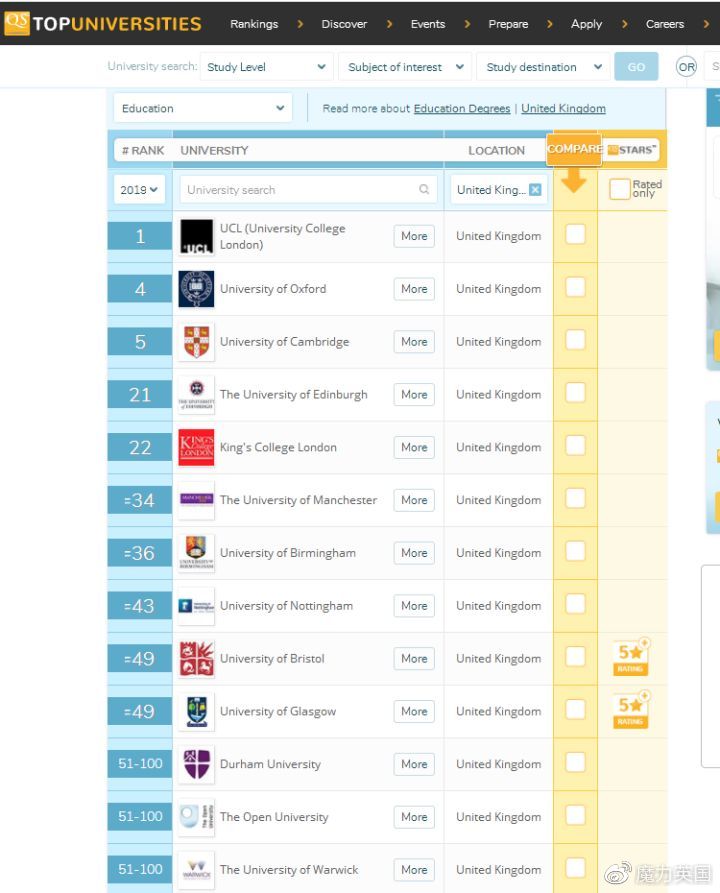Click the University of Oxford crest
The image size is (720, 893).
[197, 289]
